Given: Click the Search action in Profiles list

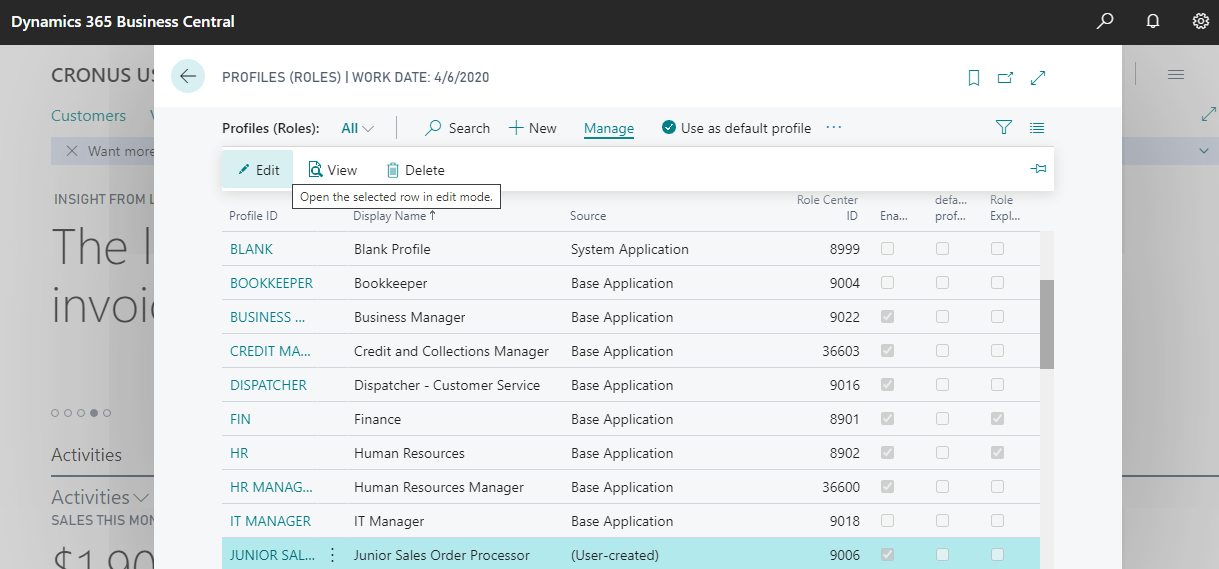Looking at the screenshot, I should (x=458, y=128).
